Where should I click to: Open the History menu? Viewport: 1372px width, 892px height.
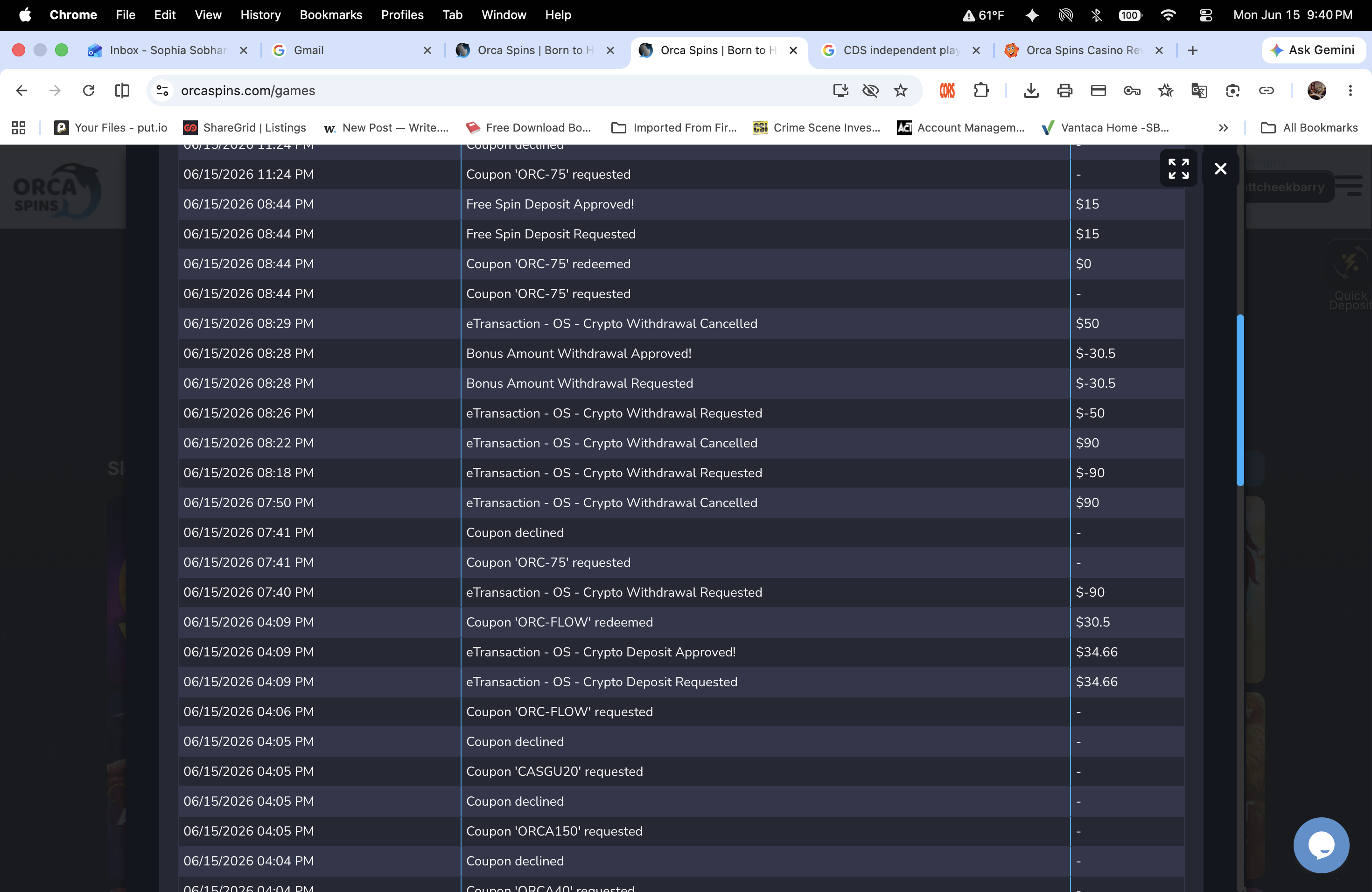coord(260,15)
